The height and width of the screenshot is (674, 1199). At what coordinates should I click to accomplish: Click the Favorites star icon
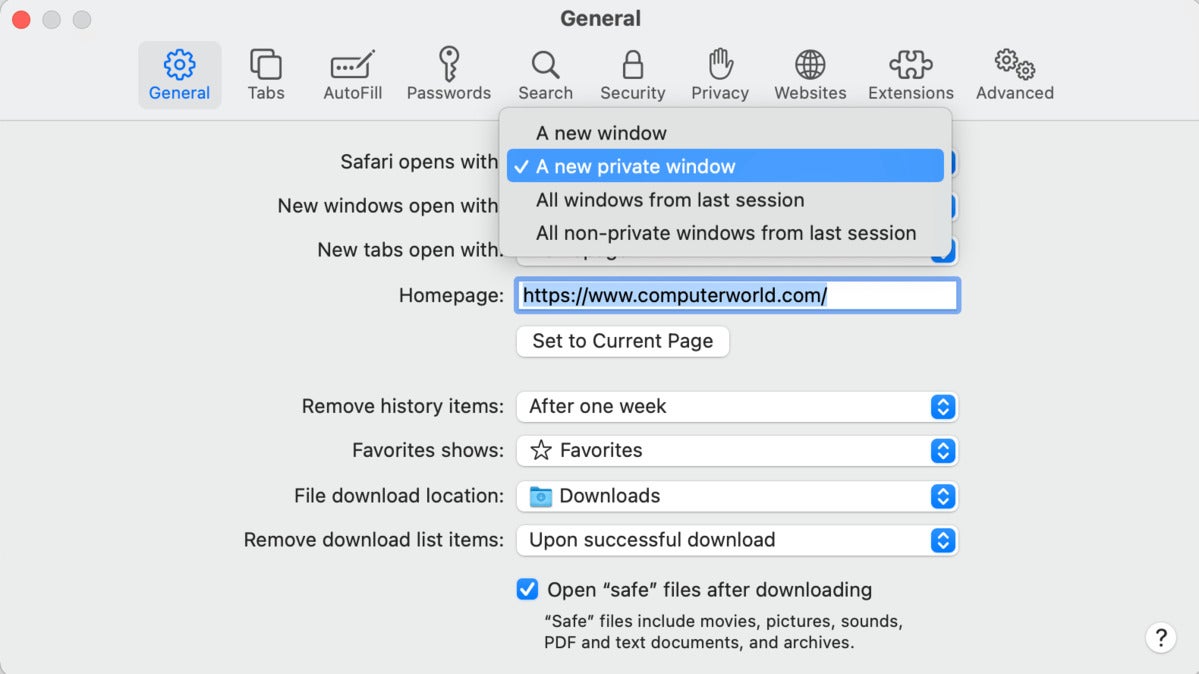click(541, 450)
